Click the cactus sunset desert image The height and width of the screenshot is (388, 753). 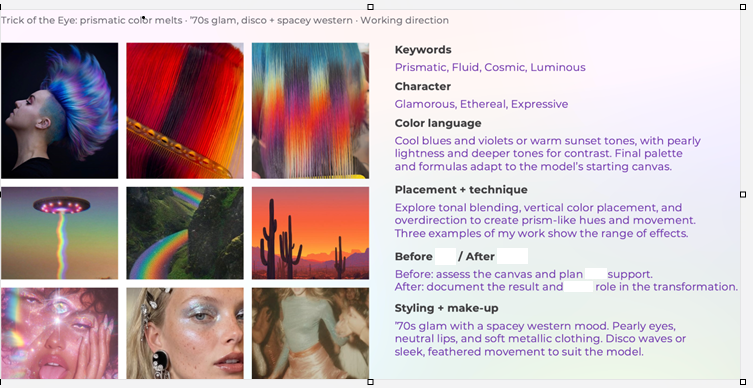click(x=310, y=233)
